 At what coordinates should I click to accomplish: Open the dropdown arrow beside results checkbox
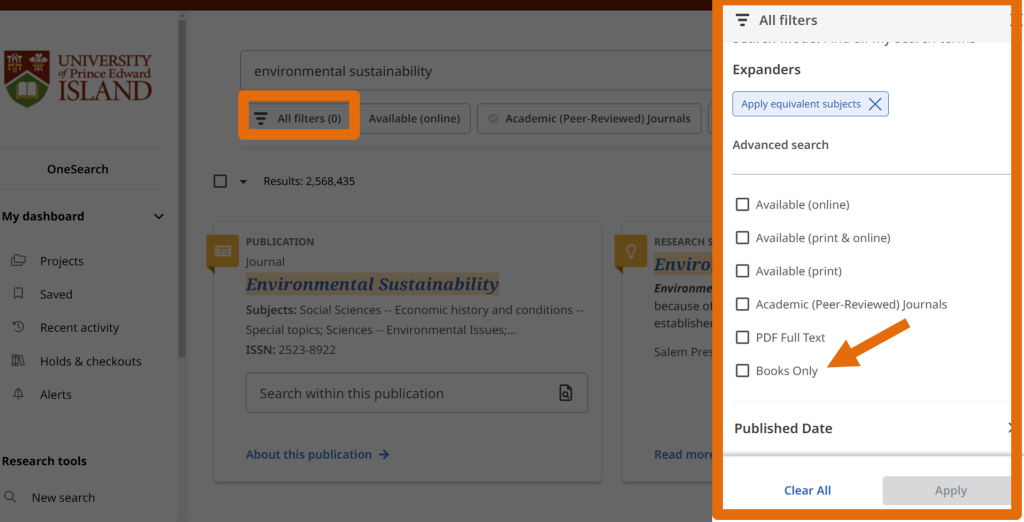tap(243, 182)
